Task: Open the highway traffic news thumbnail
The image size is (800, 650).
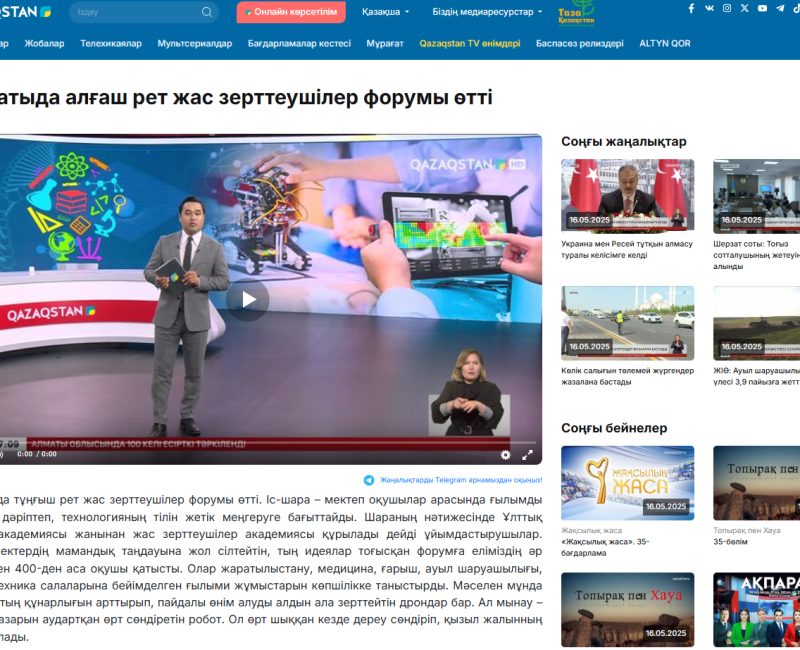Action: (x=628, y=323)
